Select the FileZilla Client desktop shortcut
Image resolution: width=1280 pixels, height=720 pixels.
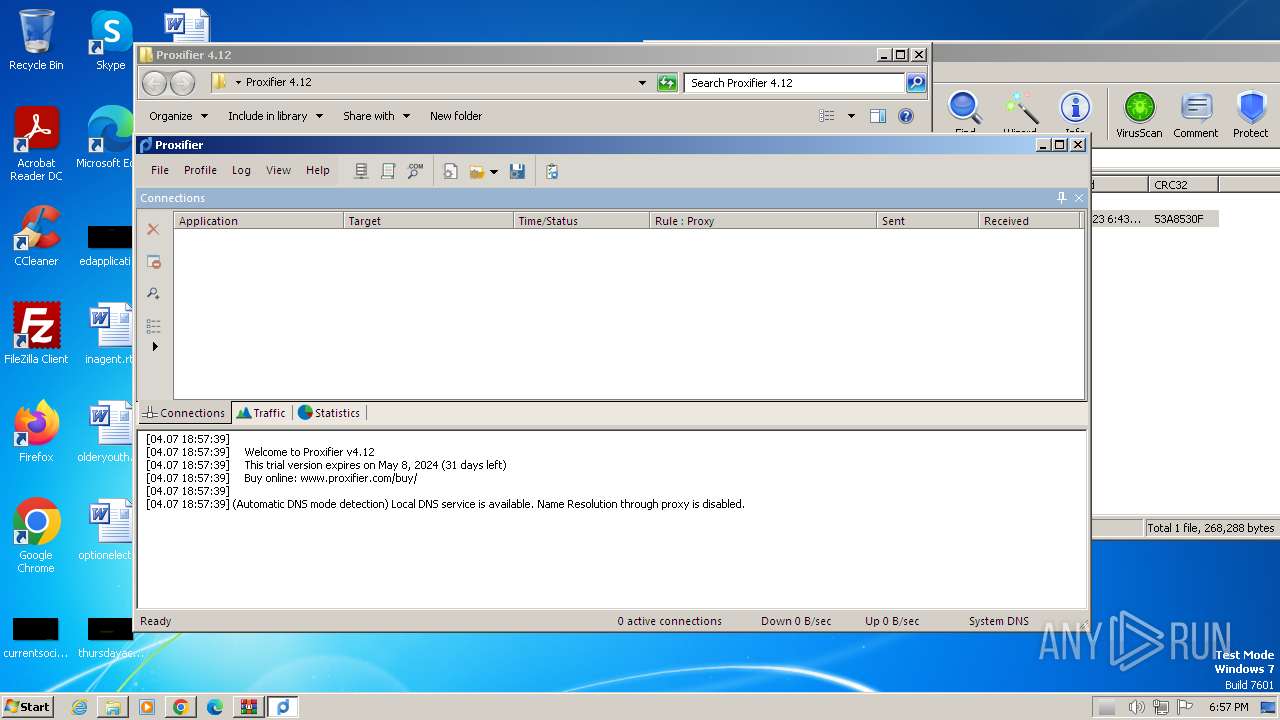pos(36,334)
